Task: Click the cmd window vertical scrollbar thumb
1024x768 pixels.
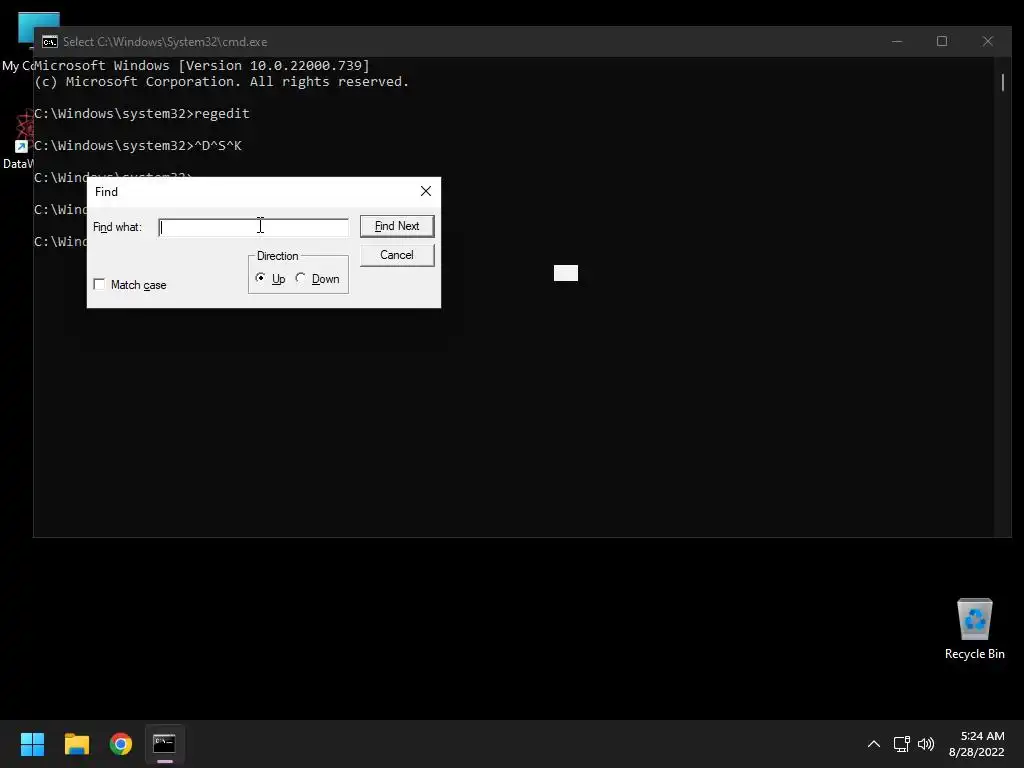Action: point(1003,82)
